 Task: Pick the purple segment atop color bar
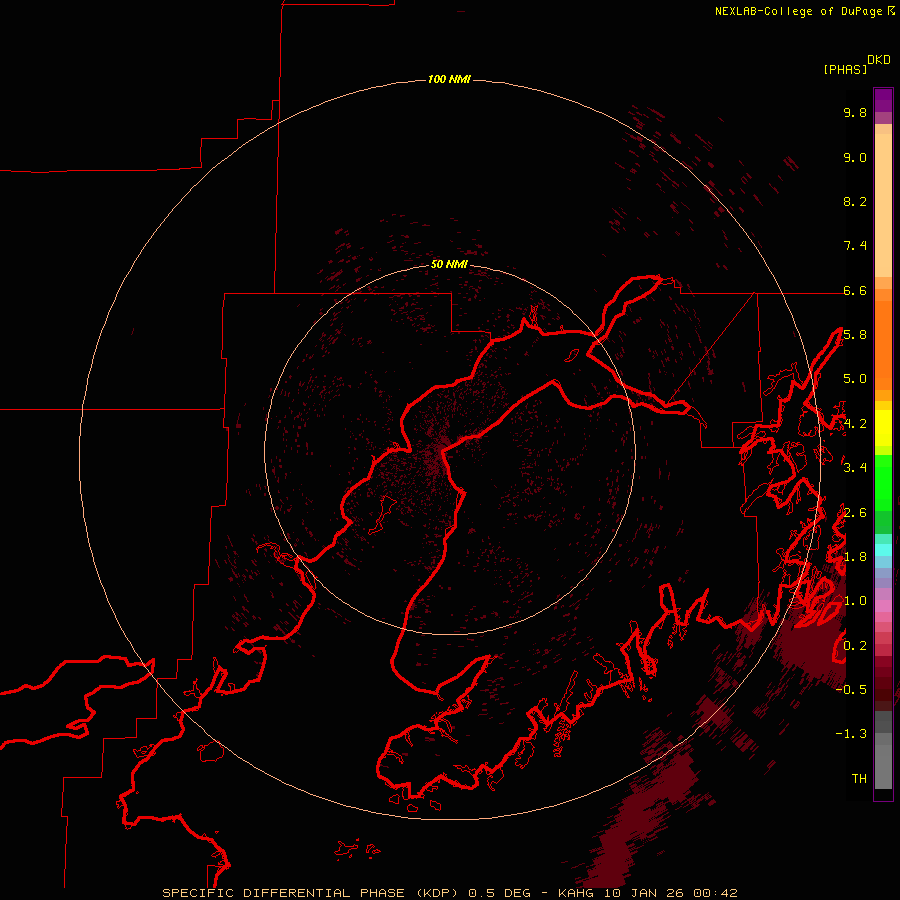883,100
